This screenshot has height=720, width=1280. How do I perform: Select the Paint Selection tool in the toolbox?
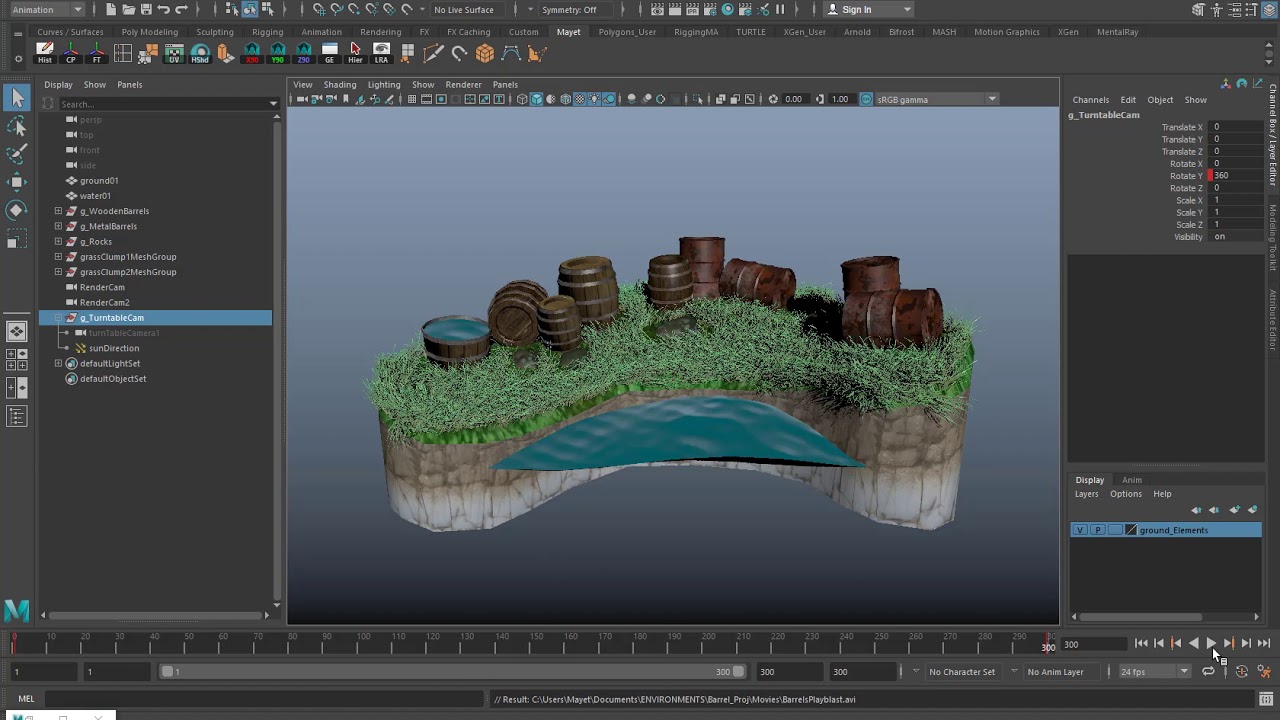tap(17, 154)
